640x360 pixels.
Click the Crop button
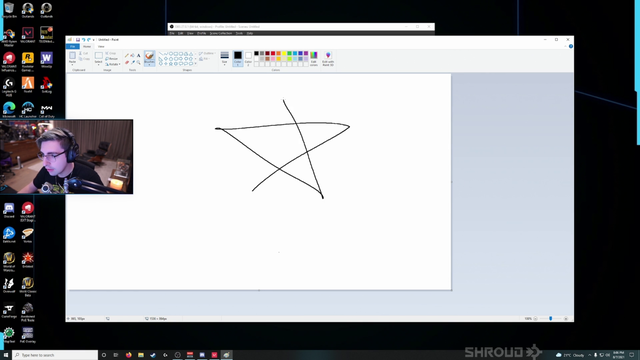coord(111,53)
